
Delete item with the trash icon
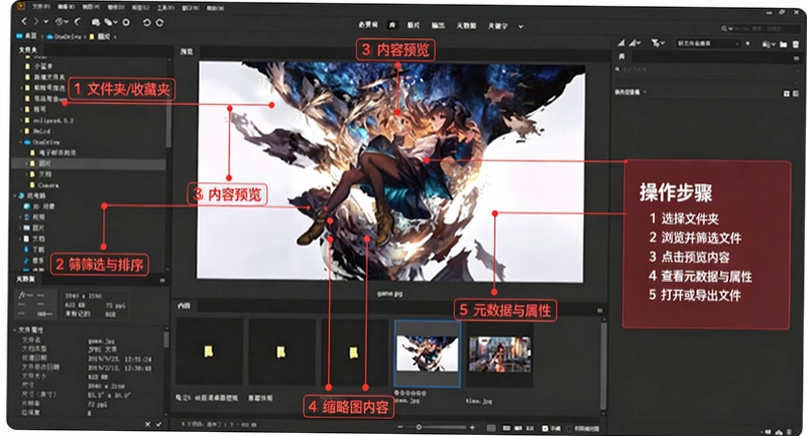click(x=796, y=44)
